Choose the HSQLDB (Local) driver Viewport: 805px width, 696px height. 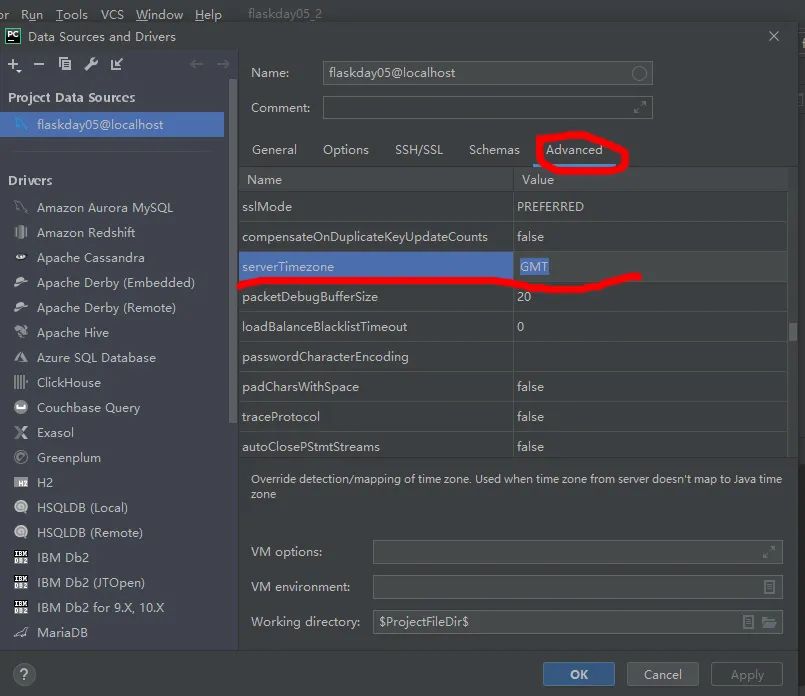tap(82, 508)
